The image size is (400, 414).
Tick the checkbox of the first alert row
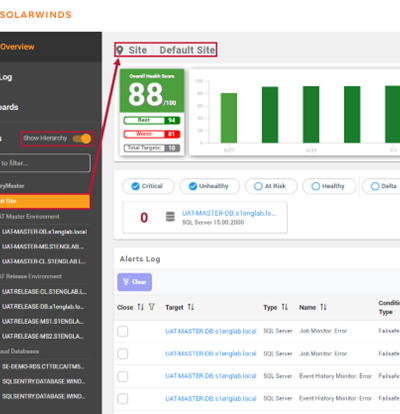[123, 331]
